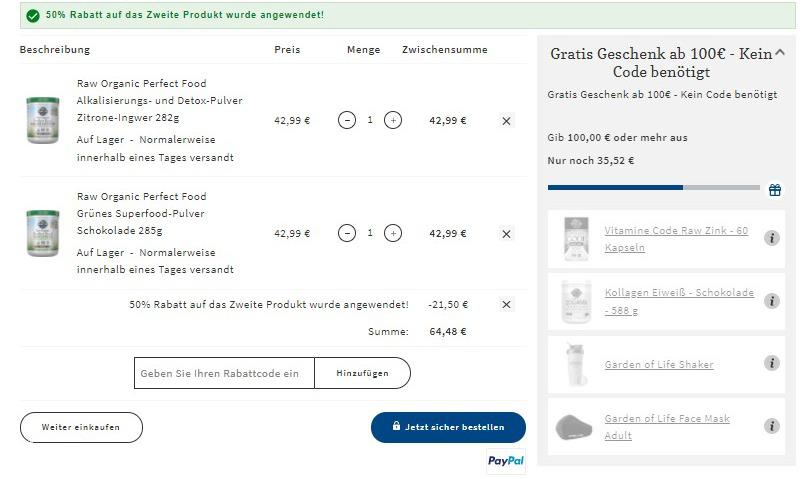Show info for Garden of Life Face Mask
Screen dimensions: 812x479
pos(772,426)
